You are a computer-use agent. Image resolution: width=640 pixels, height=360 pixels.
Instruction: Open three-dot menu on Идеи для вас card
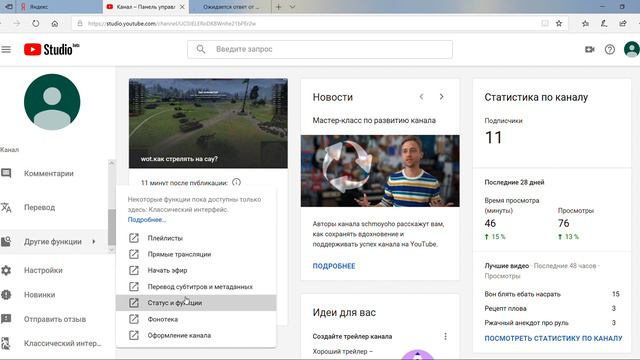tap(445, 336)
